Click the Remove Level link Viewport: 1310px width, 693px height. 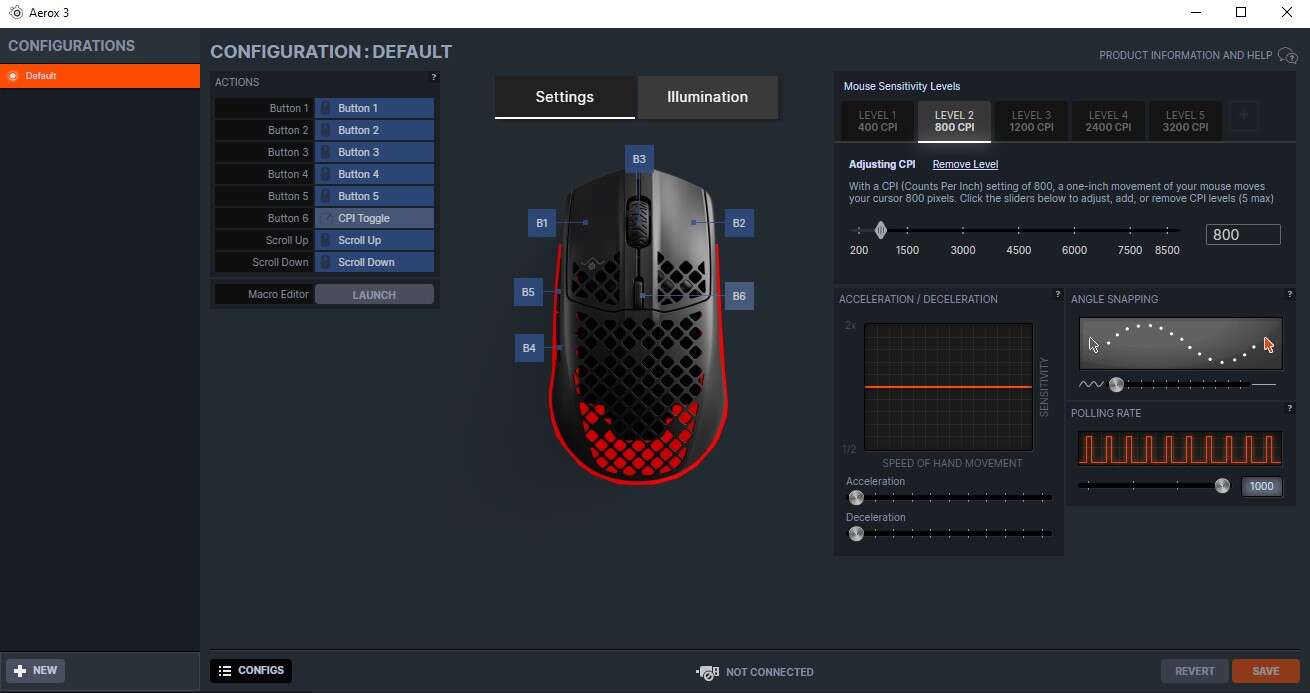click(965, 164)
